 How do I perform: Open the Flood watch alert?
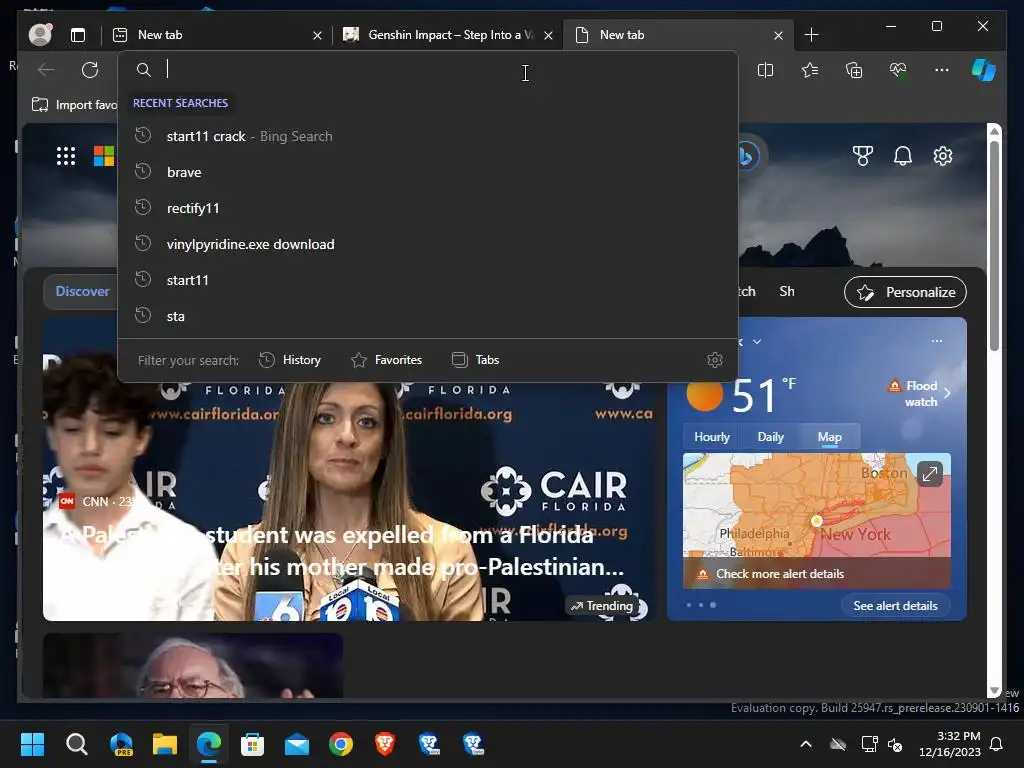920,393
